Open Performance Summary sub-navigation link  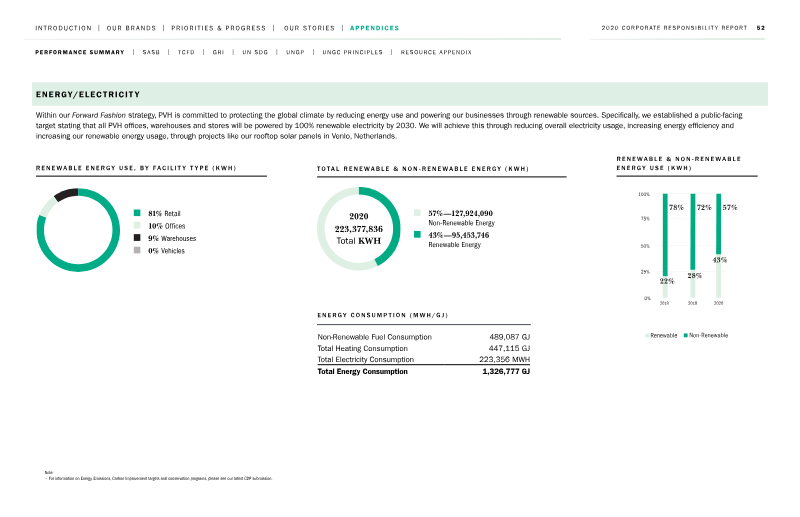80,52
